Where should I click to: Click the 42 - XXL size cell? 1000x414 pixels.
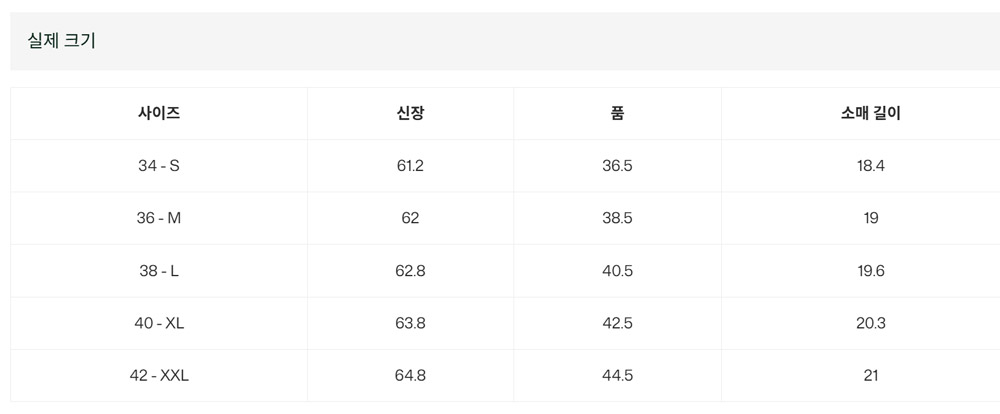(x=159, y=375)
